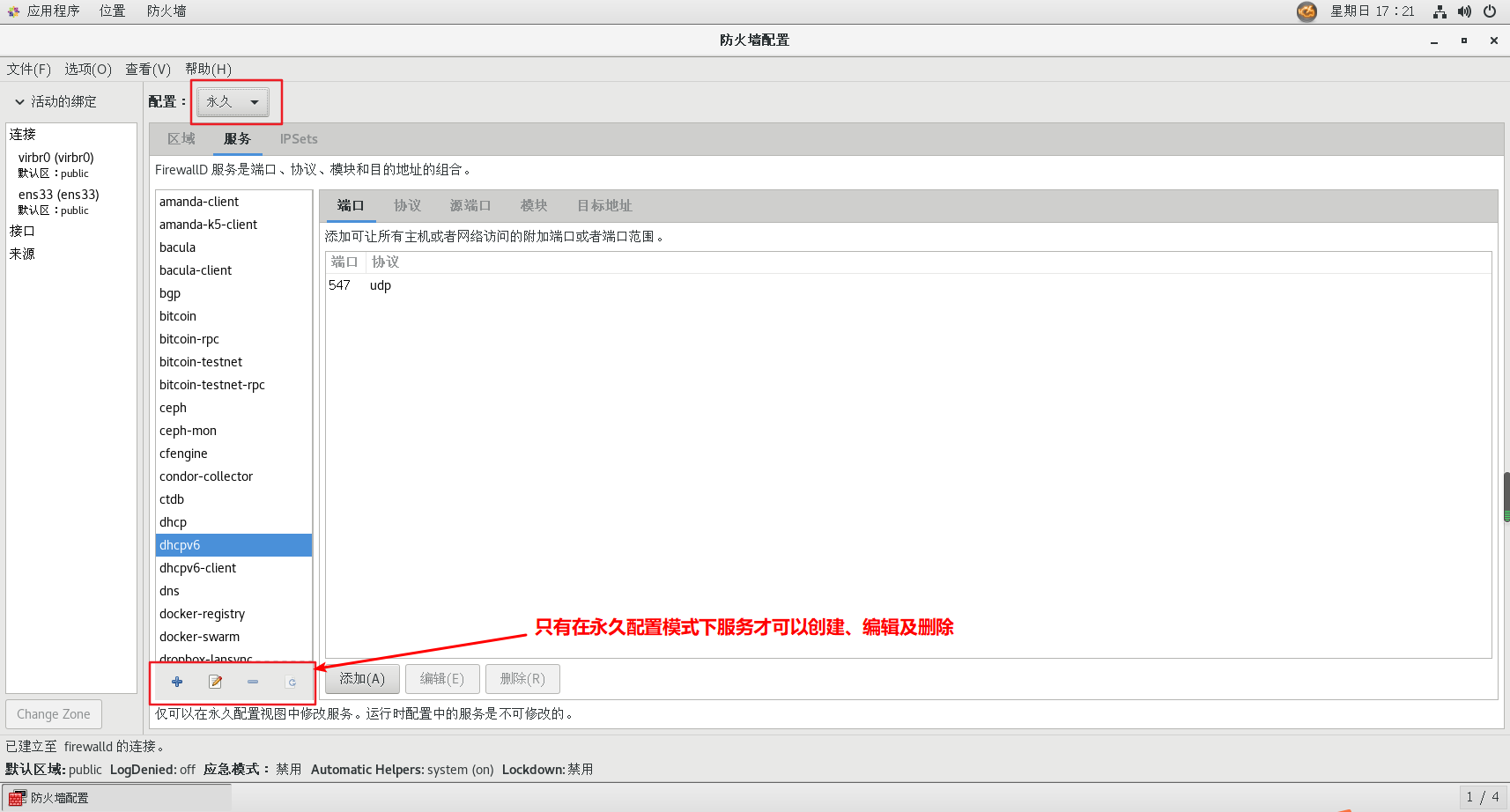Image resolution: width=1510 pixels, height=812 pixels.
Task: Switch to the 服务 tab
Action: coord(237,139)
